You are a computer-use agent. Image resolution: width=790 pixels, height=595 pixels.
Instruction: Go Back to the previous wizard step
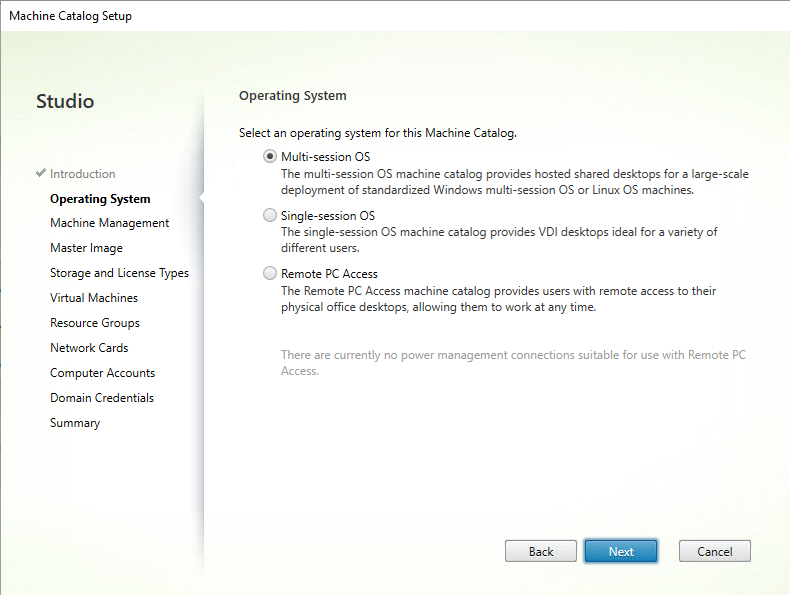pos(541,551)
